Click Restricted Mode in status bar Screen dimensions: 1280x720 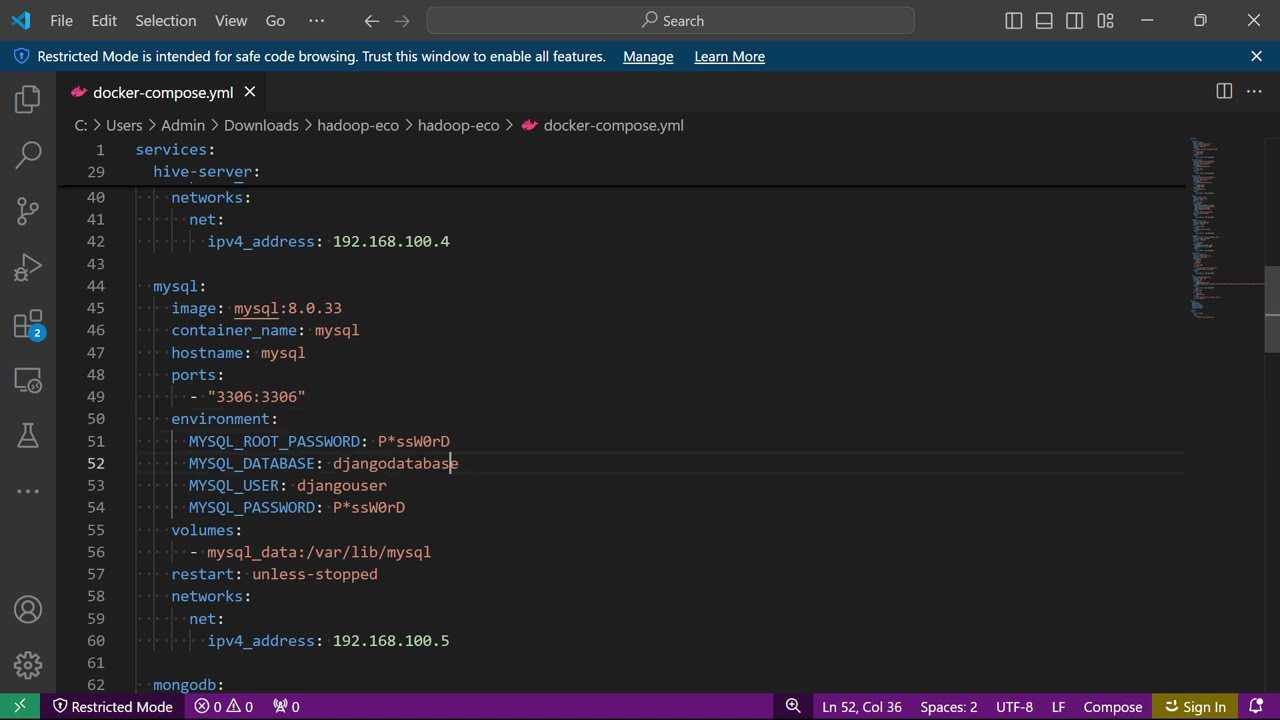point(112,706)
